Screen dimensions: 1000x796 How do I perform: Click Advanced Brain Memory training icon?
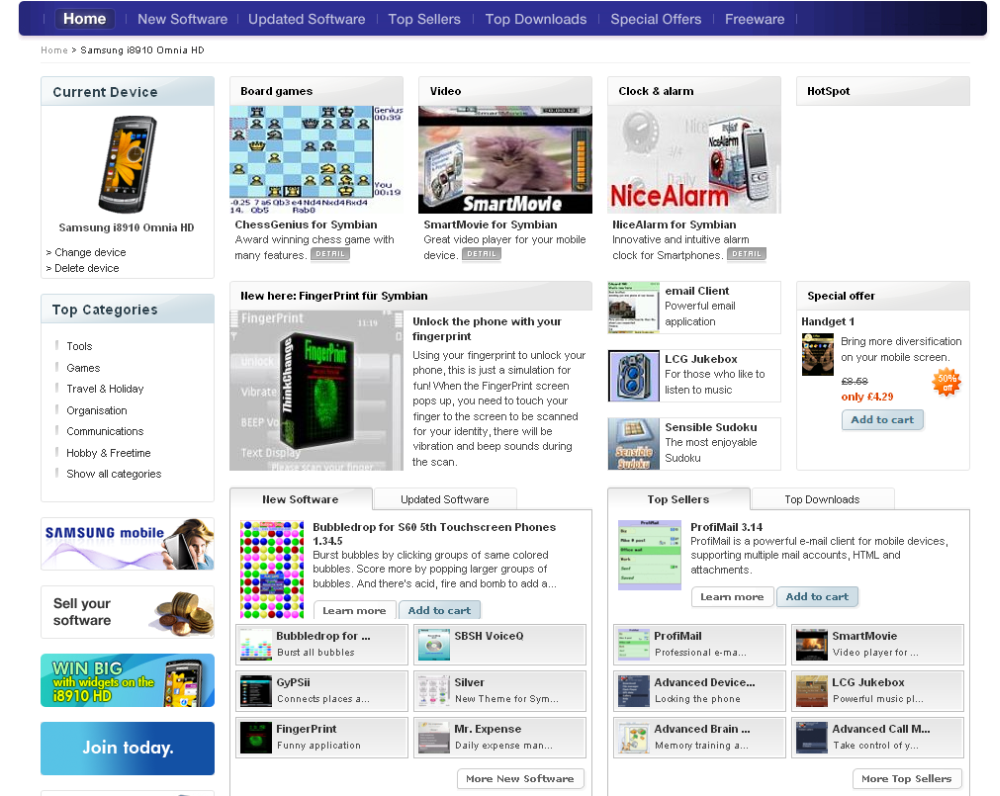(x=634, y=738)
